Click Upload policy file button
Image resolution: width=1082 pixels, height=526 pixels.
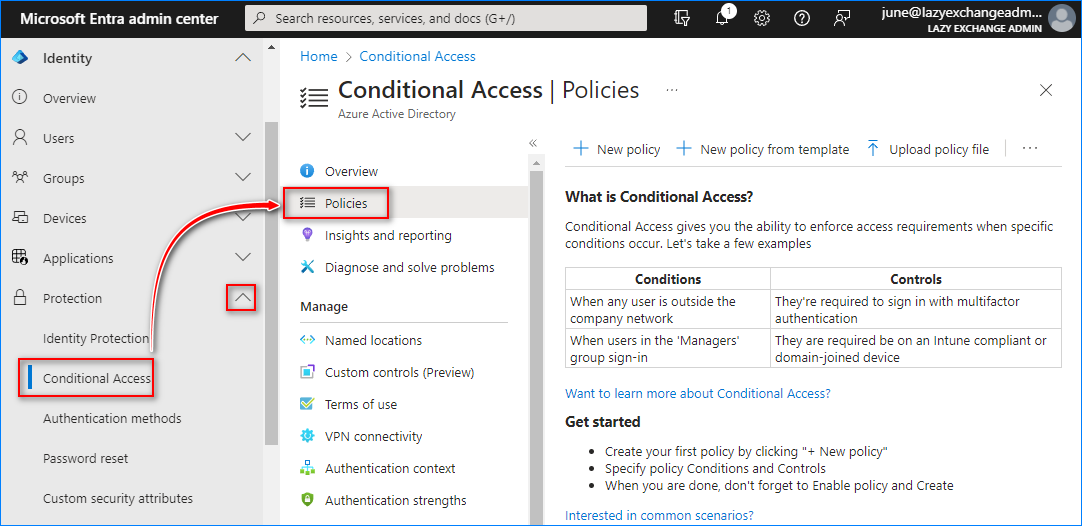(x=927, y=149)
